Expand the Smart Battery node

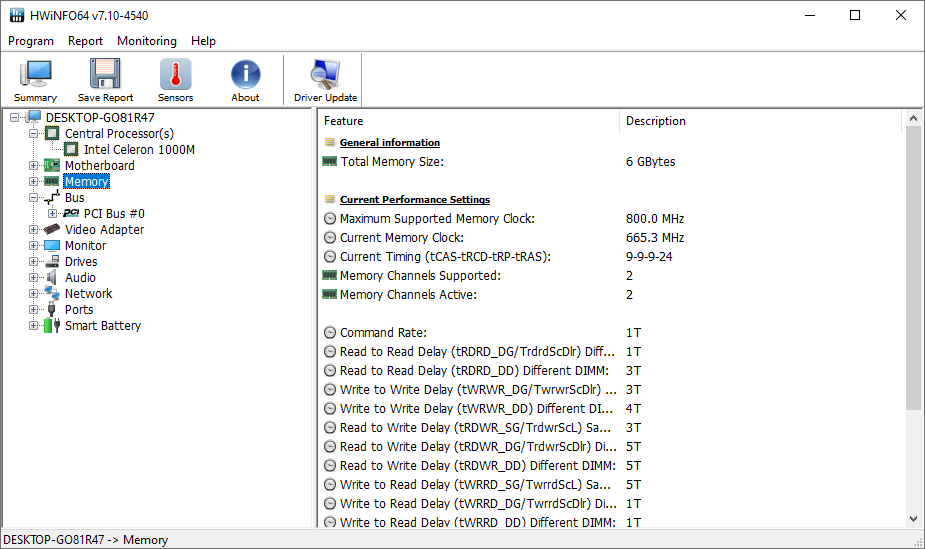(34, 325)
